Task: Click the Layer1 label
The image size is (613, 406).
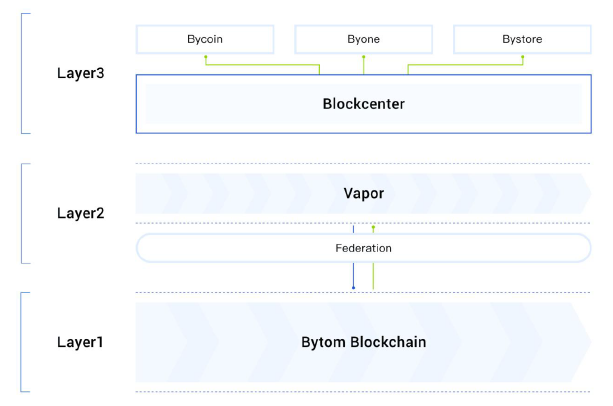Action: coord(80,342)
